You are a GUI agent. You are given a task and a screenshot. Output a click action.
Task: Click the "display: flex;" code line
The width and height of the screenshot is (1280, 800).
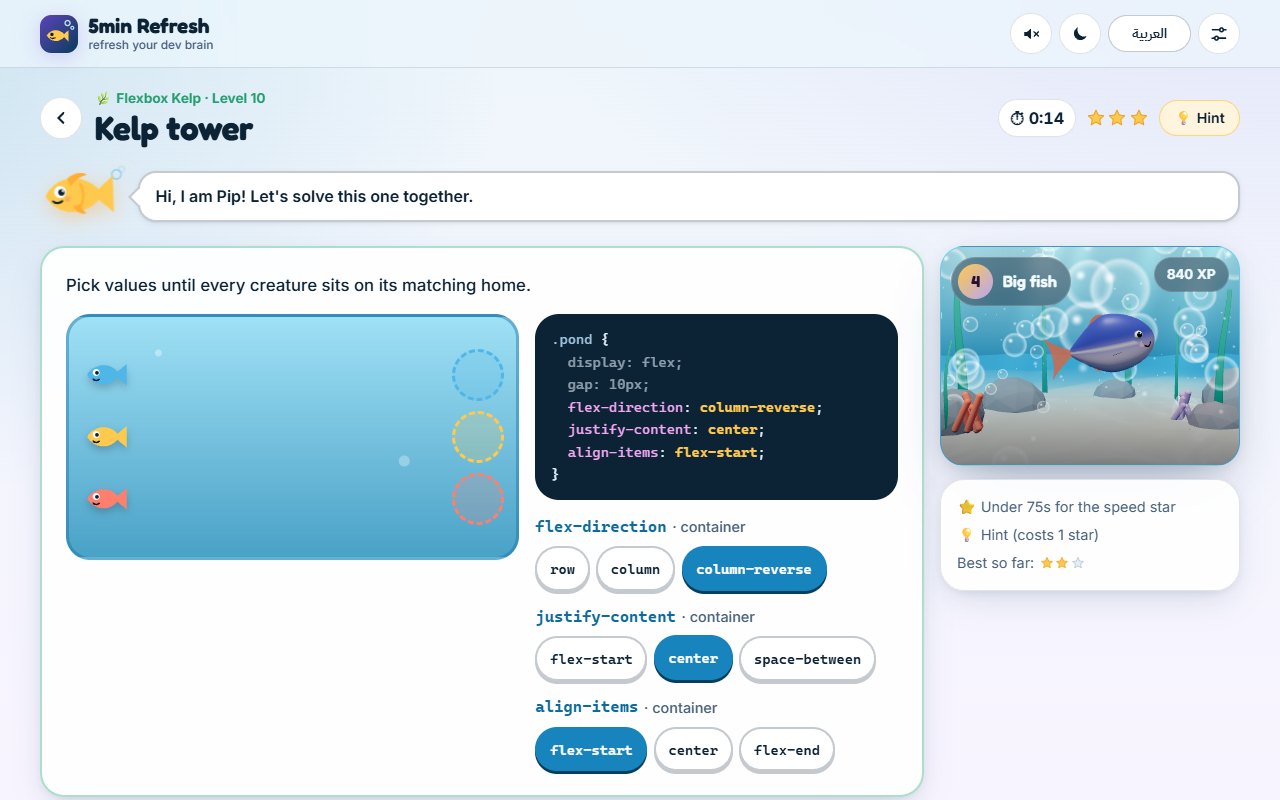(625, 362)
